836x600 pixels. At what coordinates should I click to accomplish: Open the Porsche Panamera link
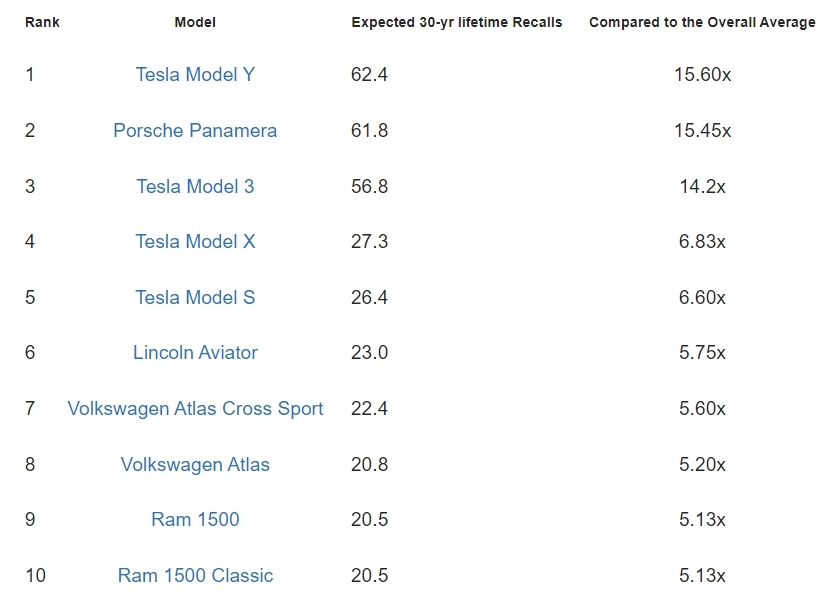coord(195,131)
